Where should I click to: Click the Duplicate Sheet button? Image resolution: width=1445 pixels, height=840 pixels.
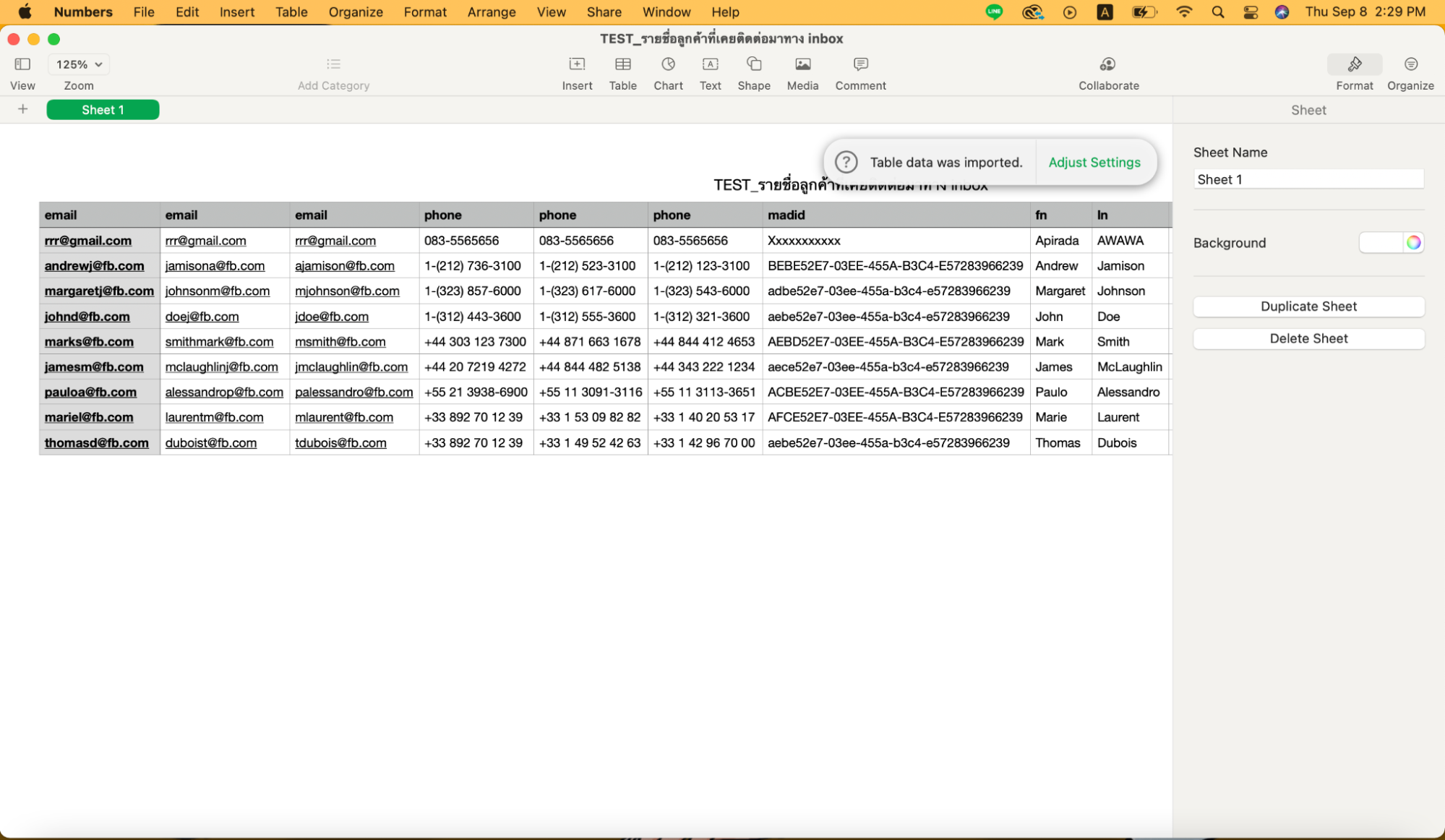click(1309, 306)
